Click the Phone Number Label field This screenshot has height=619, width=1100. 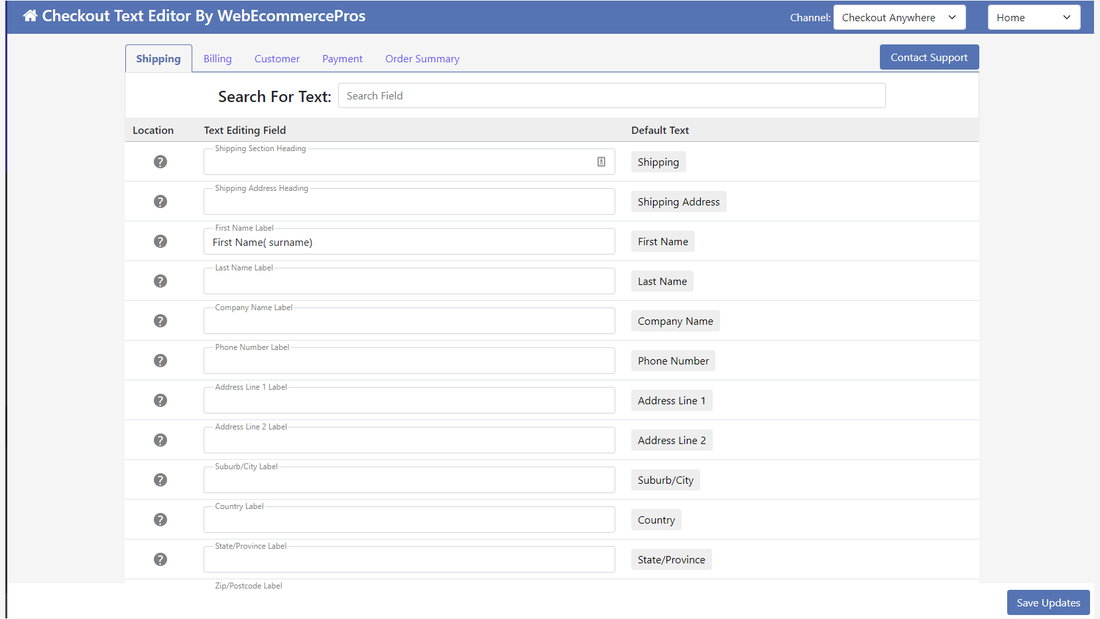coord(409,361)
